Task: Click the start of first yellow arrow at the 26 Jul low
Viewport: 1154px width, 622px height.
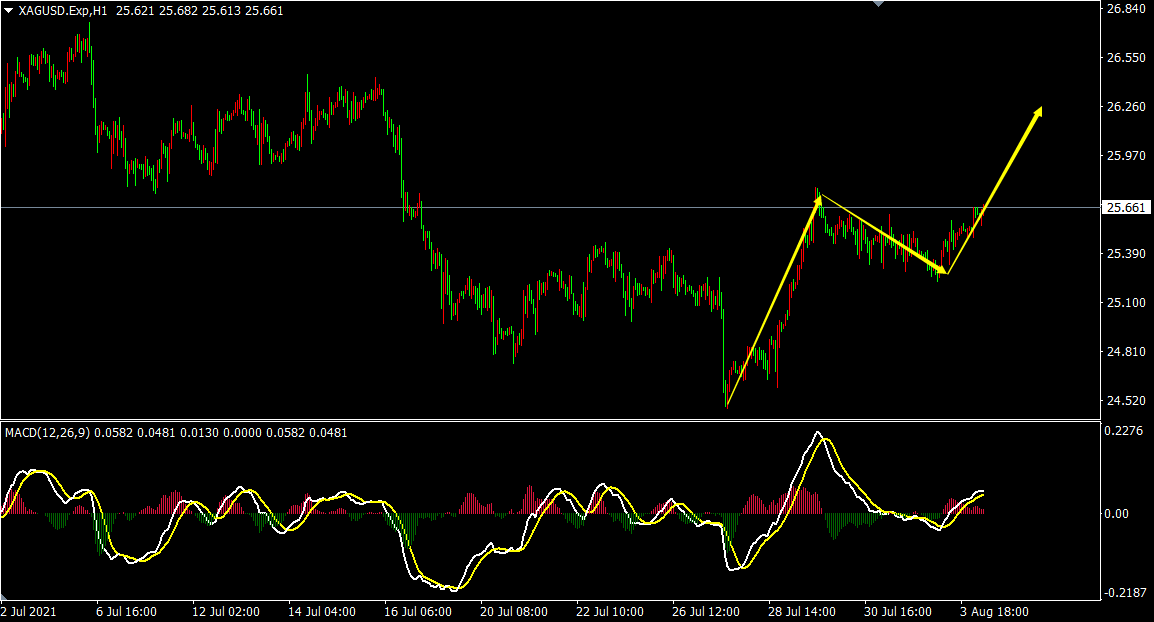Action: 727,406
